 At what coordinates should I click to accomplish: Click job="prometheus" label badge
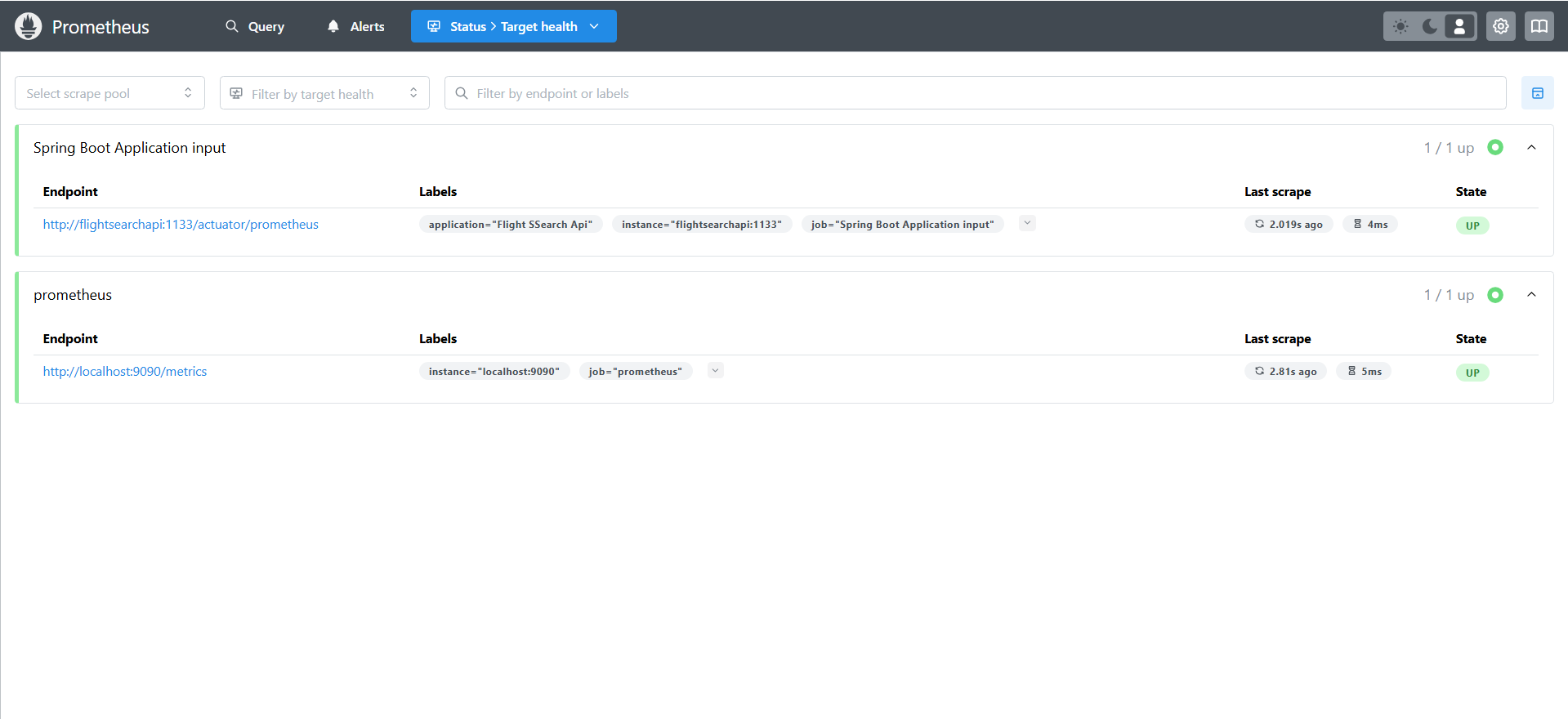tap(636, 372)
